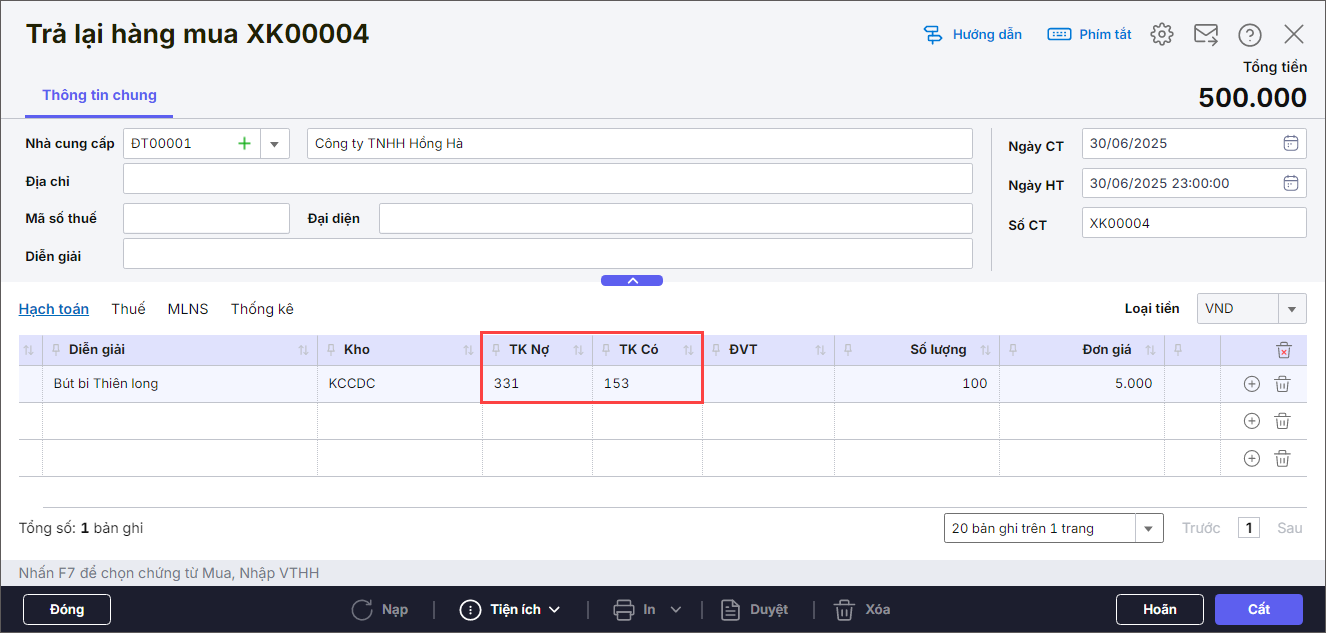Open the Loại tiền VND dropdown
This screenshot has height=633, width=1326.
click(1292, 309)
